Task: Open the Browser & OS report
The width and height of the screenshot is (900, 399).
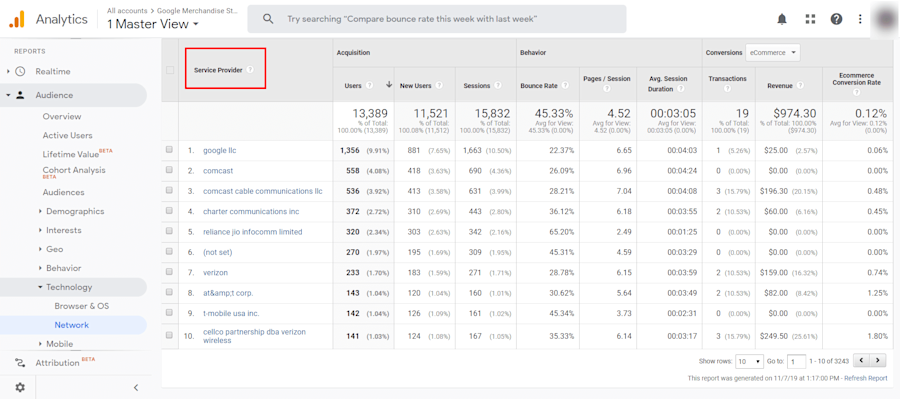Action: coord(82,306)
